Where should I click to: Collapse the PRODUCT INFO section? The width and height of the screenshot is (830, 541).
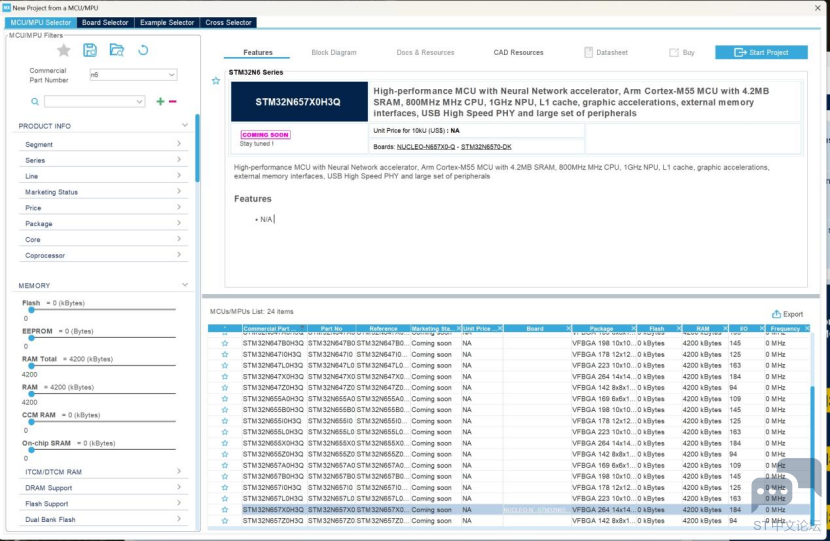[185, 125]
